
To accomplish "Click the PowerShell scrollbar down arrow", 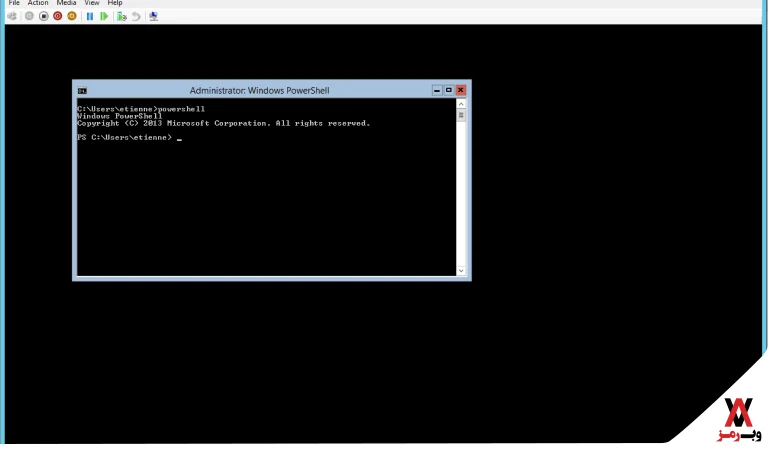I will [461, 271].
